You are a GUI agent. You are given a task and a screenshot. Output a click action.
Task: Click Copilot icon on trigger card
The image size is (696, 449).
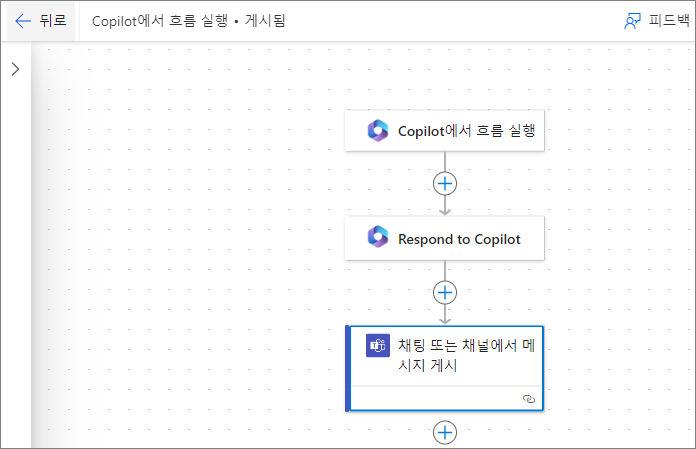[x=378, y=130]
